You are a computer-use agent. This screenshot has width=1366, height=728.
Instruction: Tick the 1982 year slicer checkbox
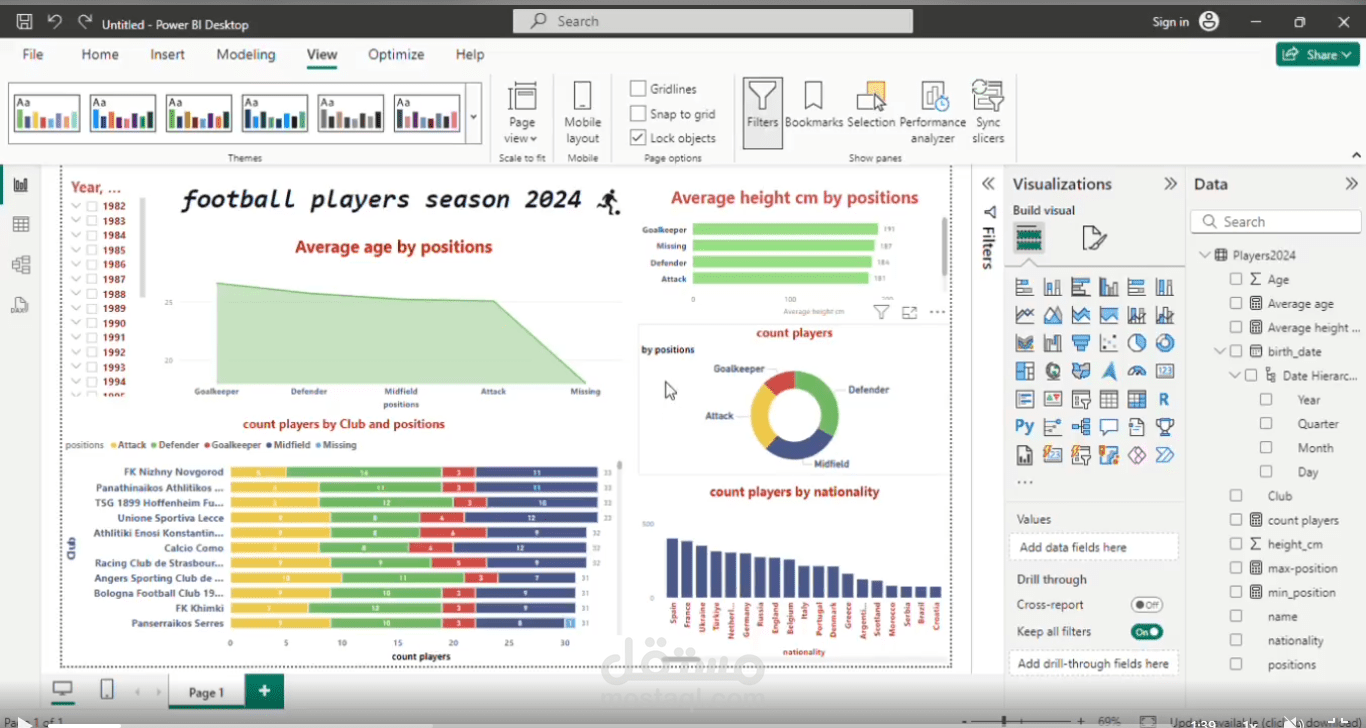click(92, 206)
